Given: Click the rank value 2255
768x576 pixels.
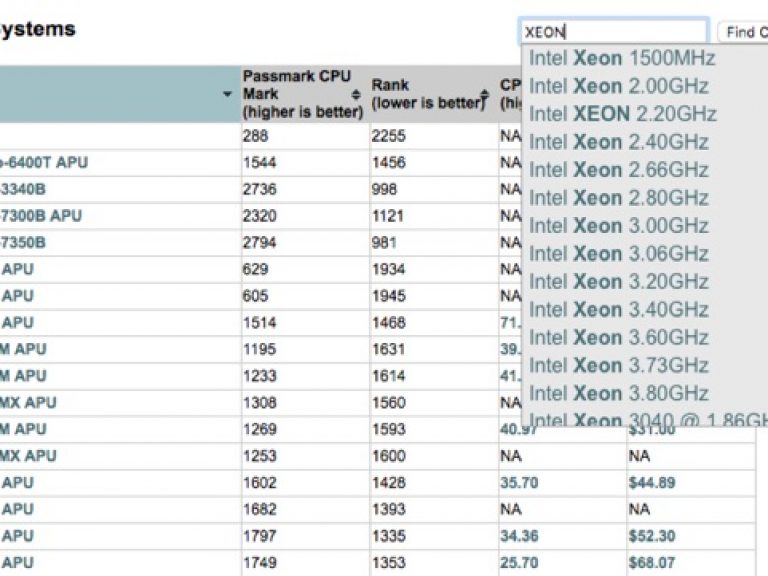Looking at the screenshot, I should tap(388, 136).
